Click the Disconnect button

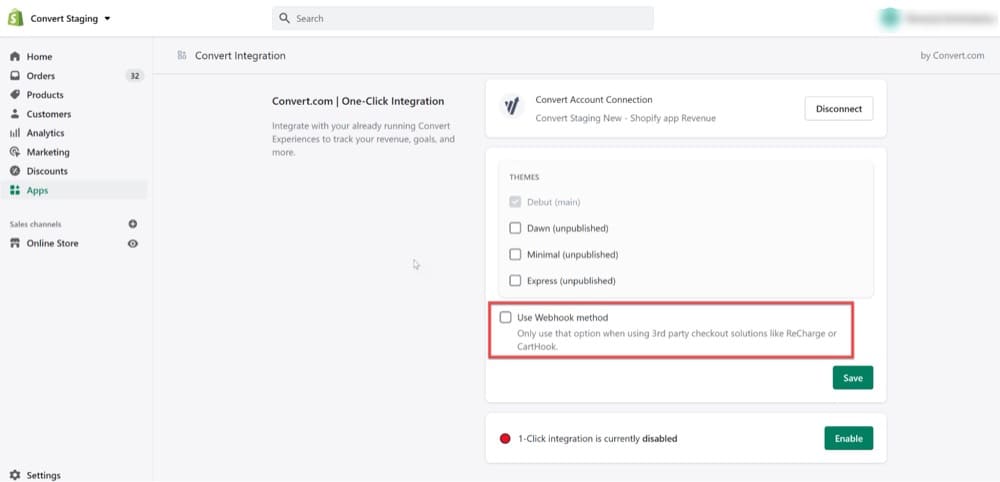[x=839, y=108]
